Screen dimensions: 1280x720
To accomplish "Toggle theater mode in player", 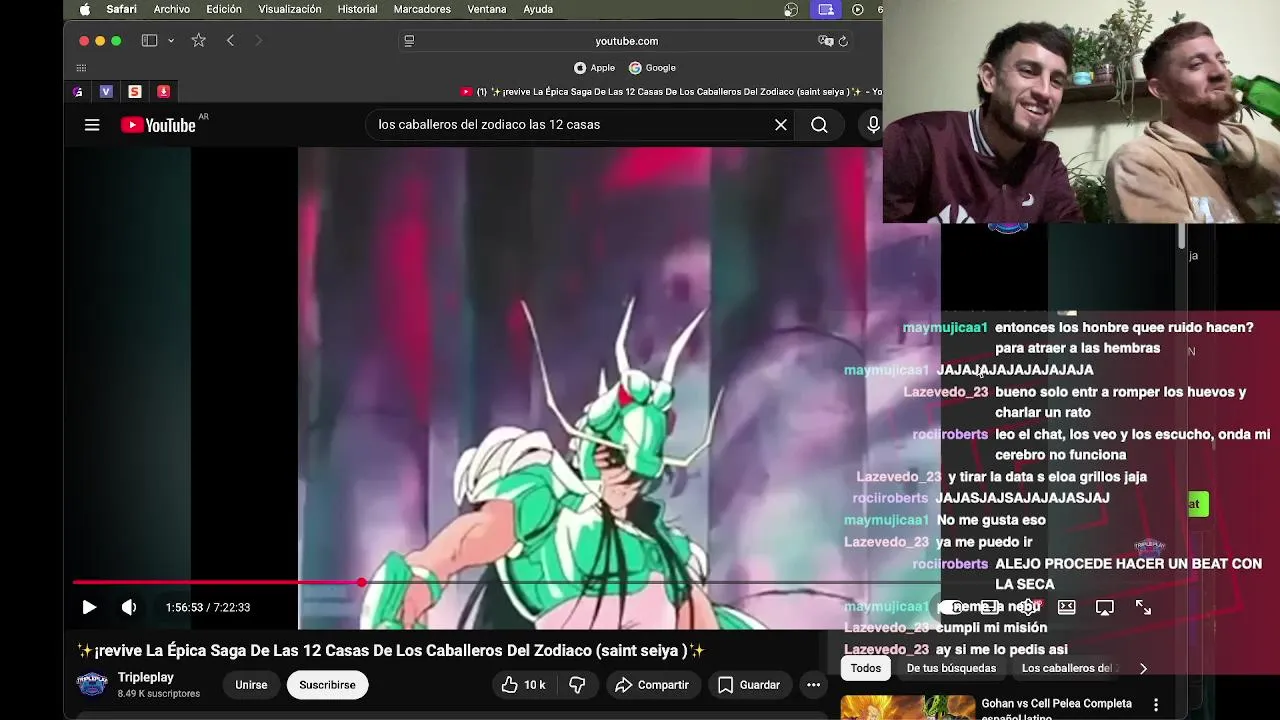I will click(1067, 607).
